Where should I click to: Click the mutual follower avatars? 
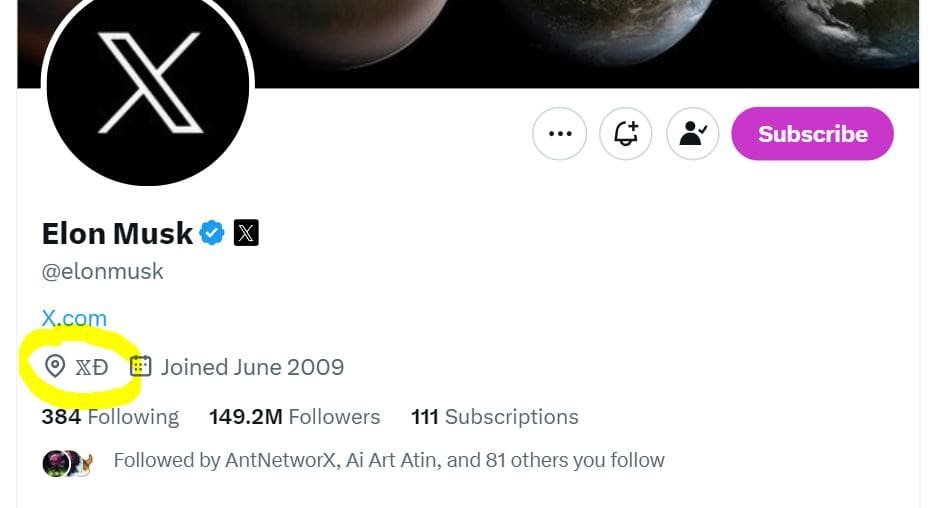(67, 462)
